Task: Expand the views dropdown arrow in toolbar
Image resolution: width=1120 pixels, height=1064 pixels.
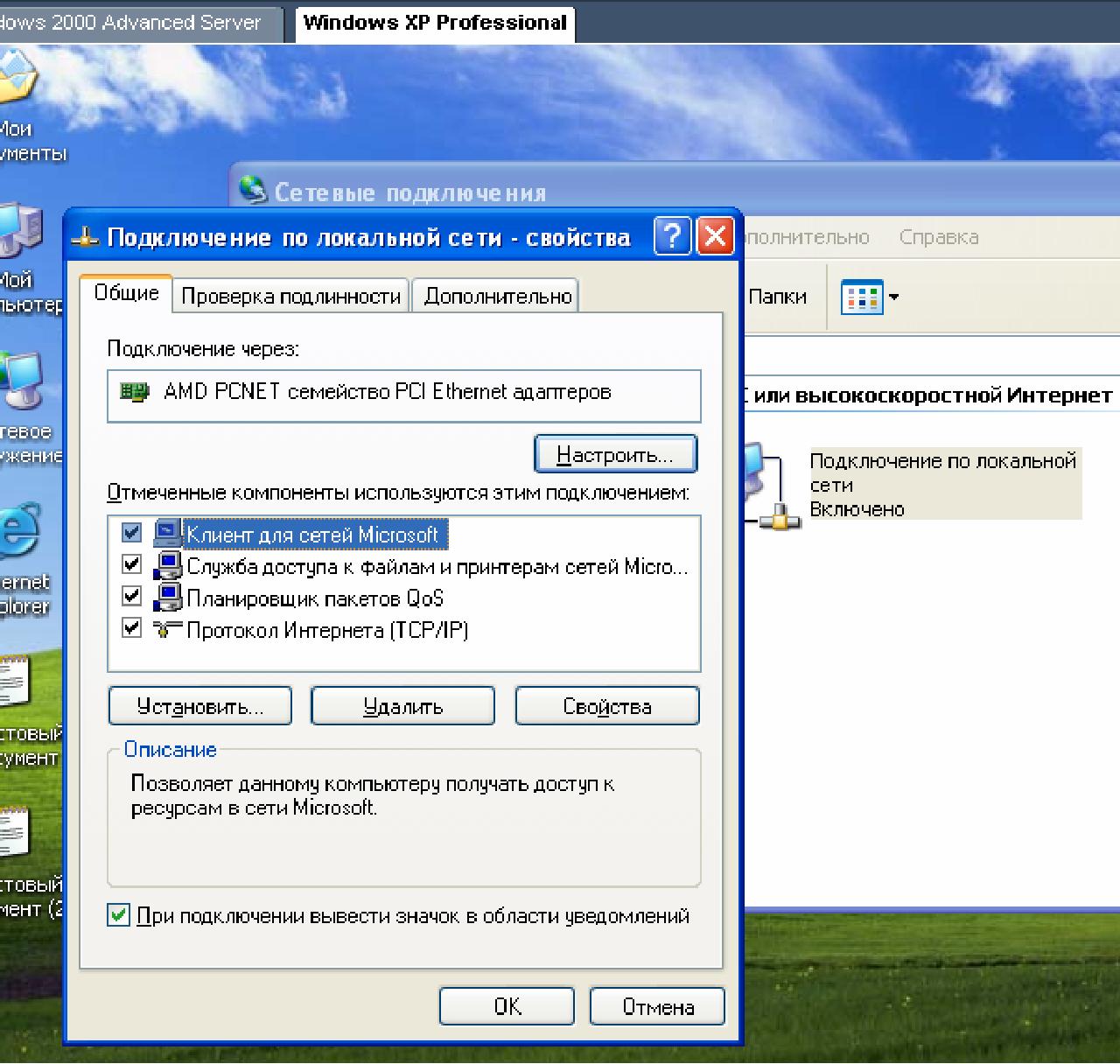Action: tap(893, 297)
